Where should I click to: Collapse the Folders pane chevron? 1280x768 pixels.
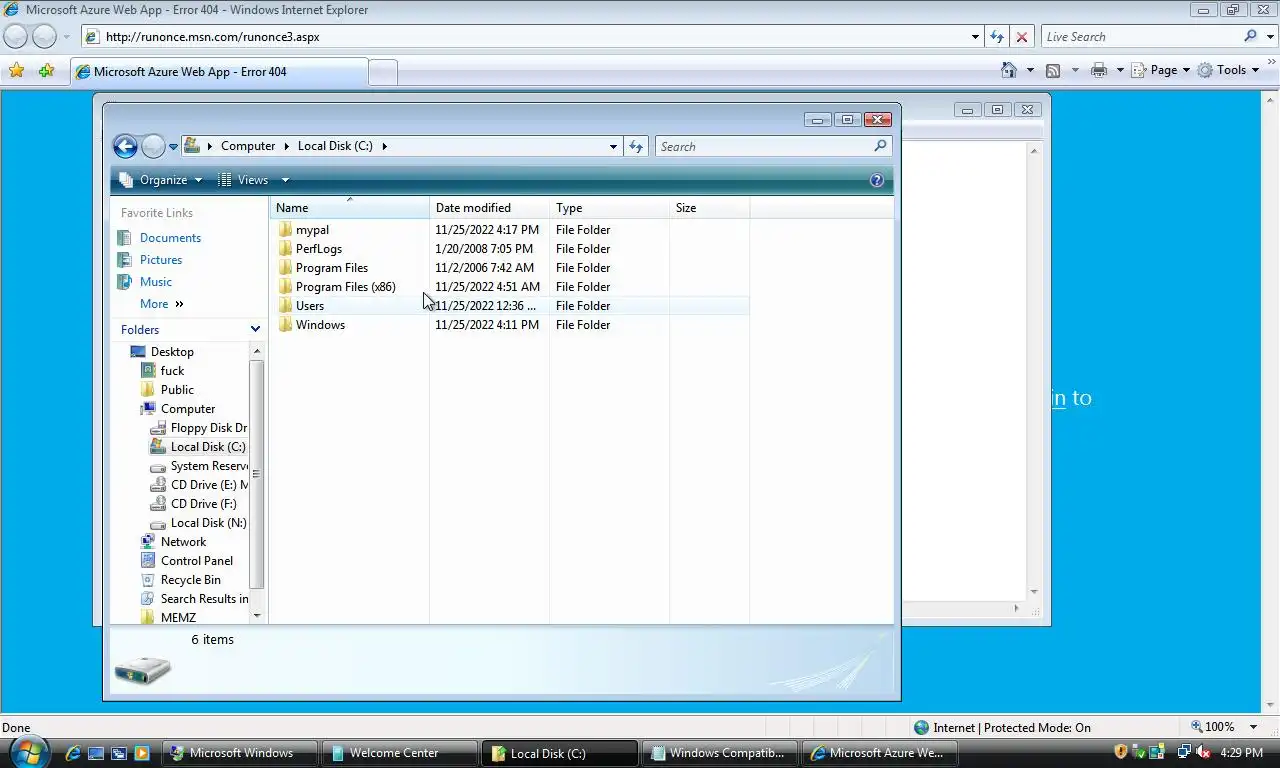click(255, 329)
